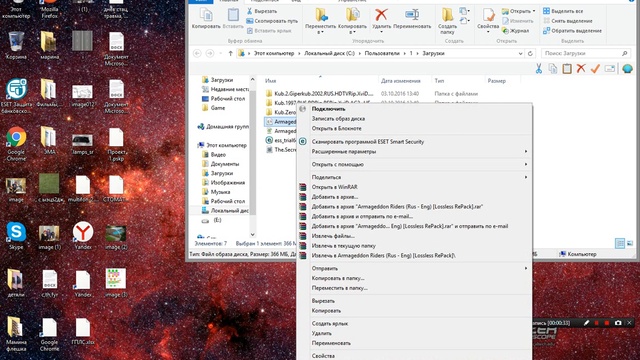Click the up-arrow navigation icon

tap(230, 53)
